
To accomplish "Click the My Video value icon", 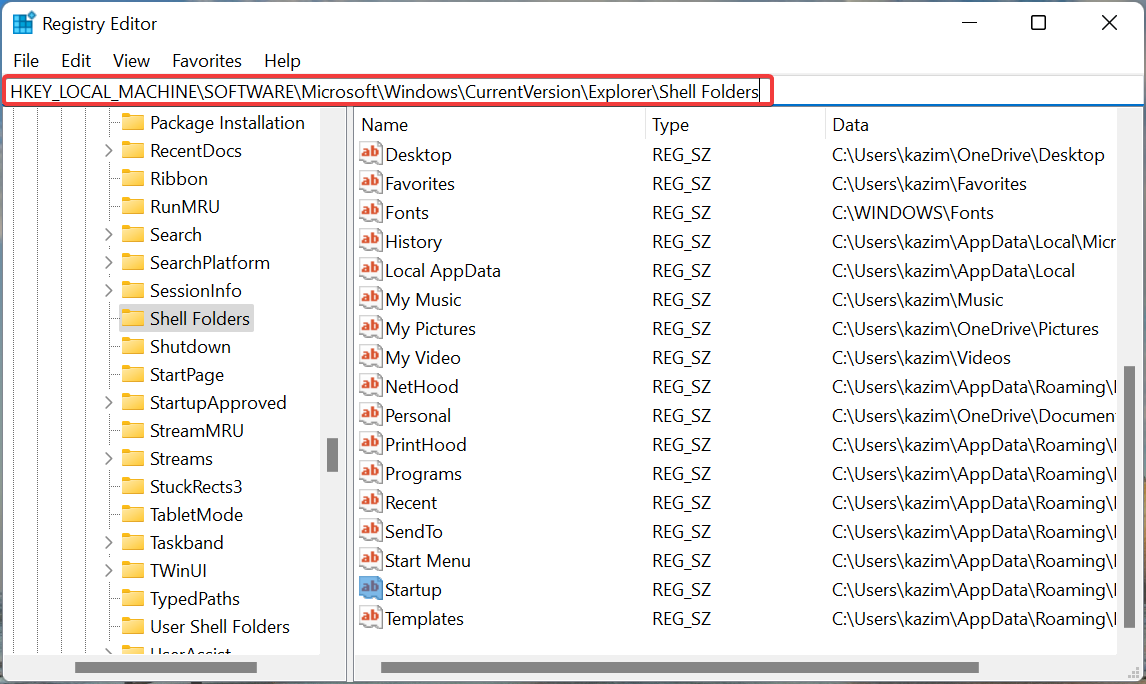I will (371, 357).
